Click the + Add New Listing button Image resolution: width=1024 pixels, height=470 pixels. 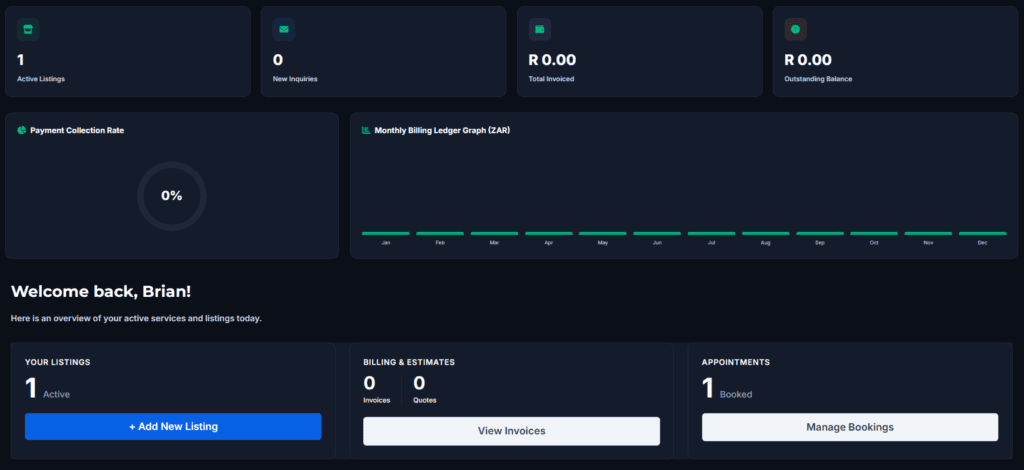(173, 426)
